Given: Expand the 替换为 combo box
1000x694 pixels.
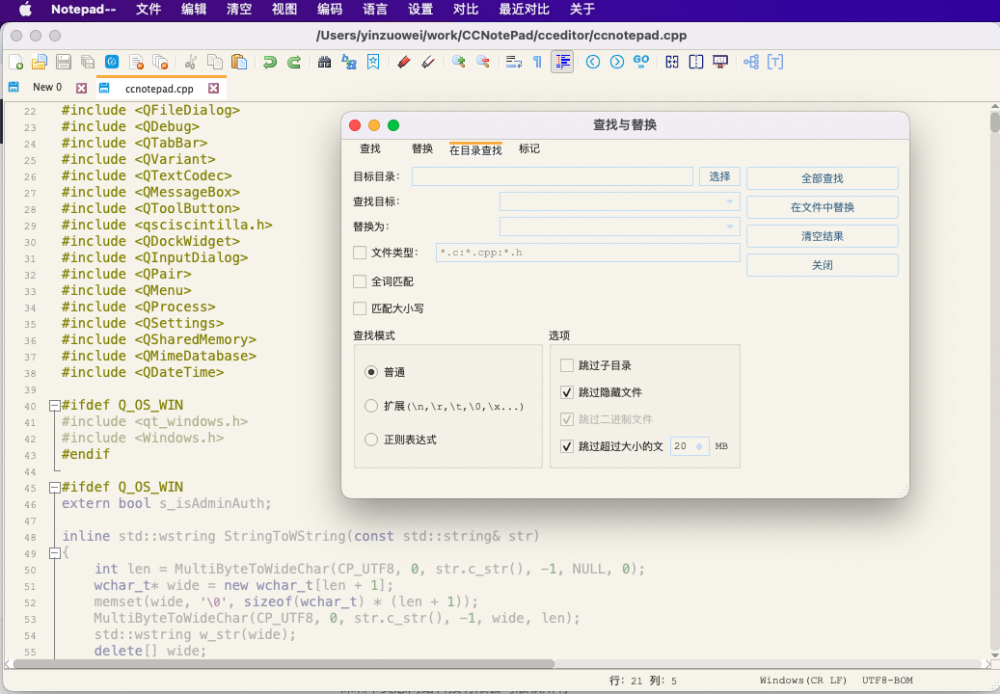Looking at the screenshot, I should click(x=730, y=227).
